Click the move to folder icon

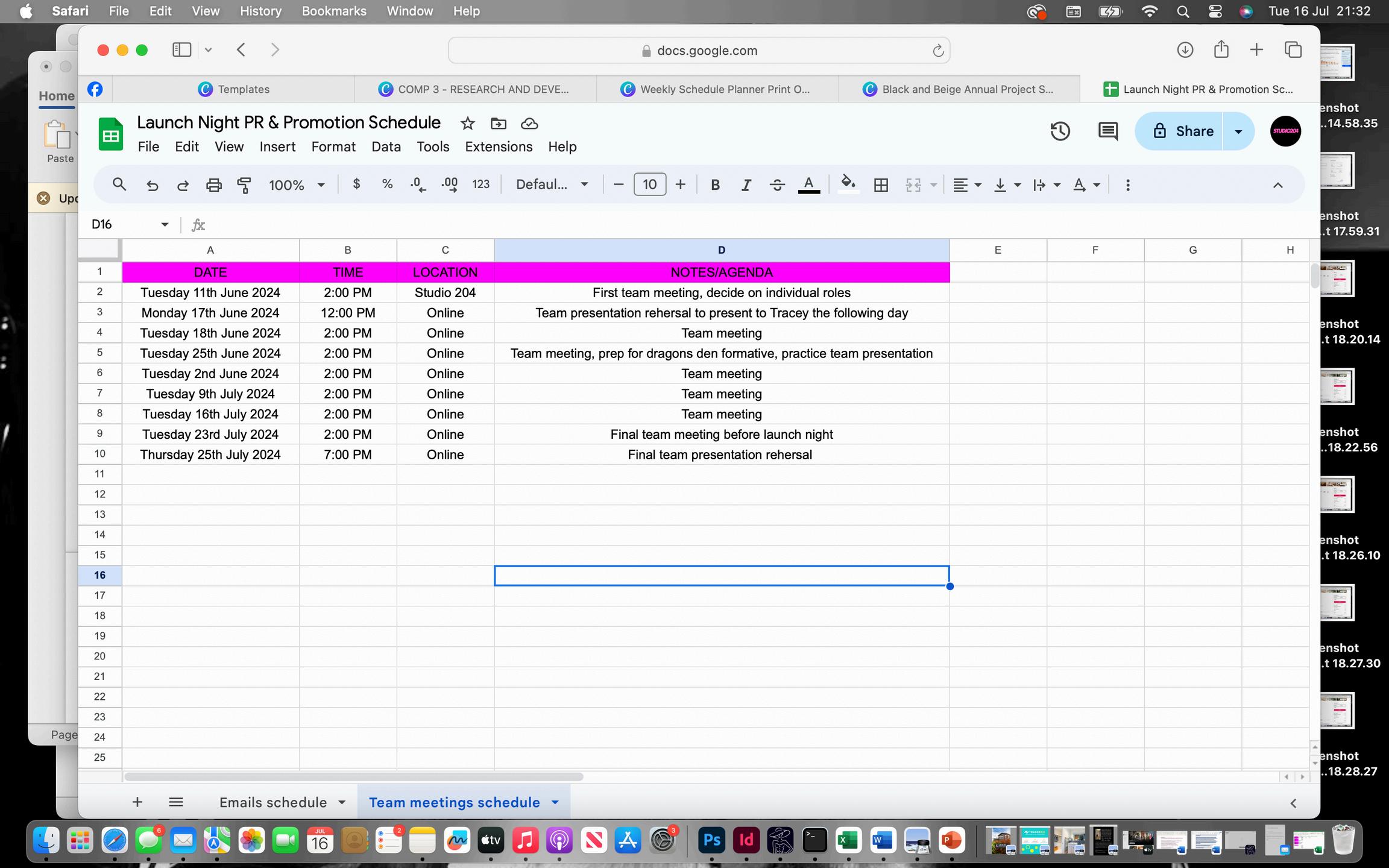click(498, 124)
